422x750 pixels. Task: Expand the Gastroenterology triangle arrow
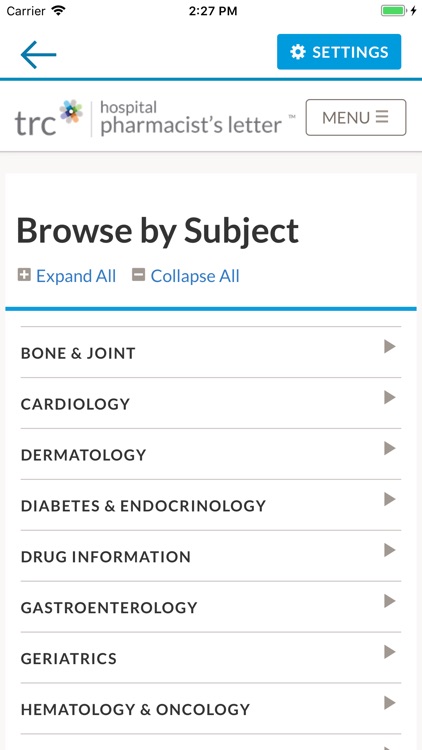pyautogui.click(x=389, y=601)
